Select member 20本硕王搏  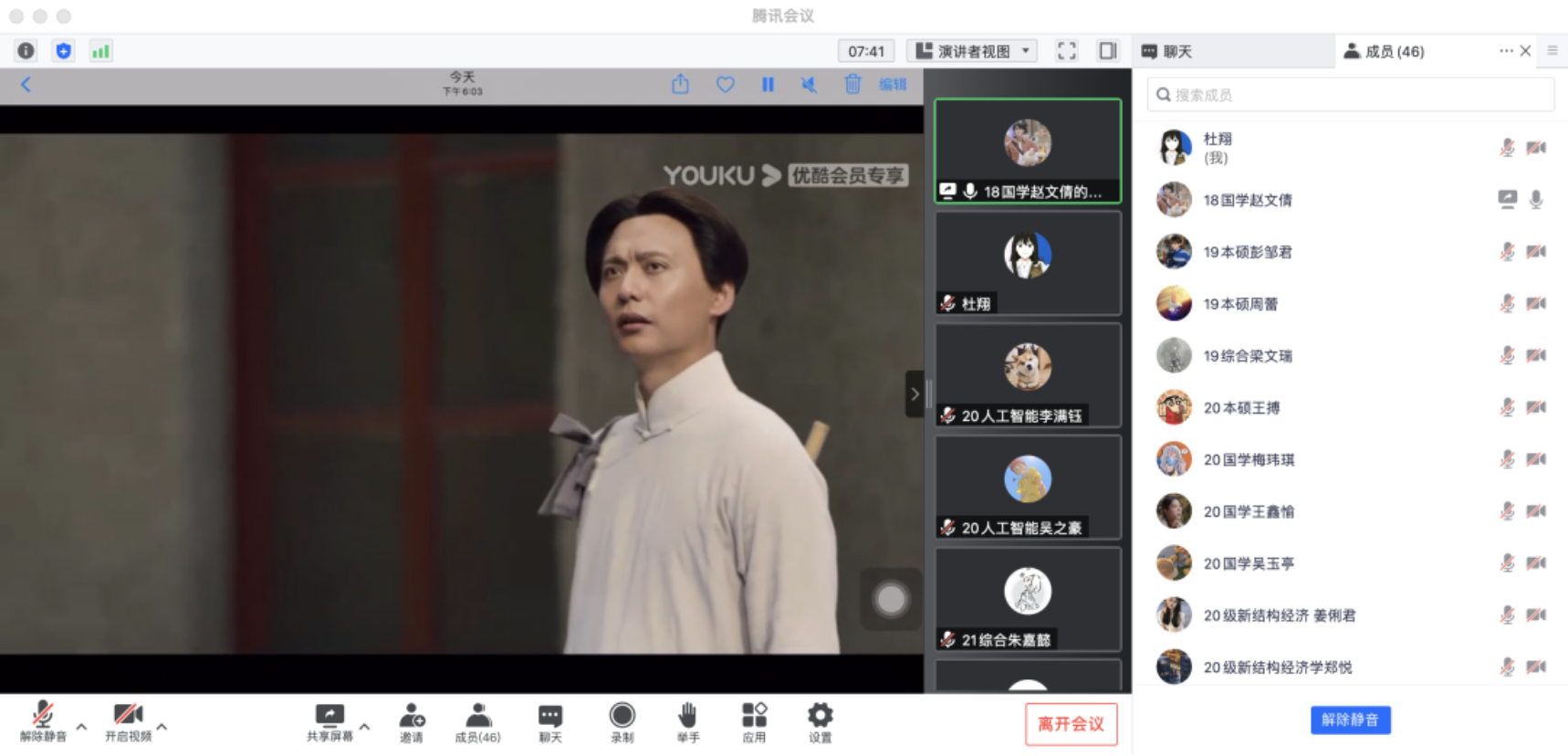click(1350, 407)
